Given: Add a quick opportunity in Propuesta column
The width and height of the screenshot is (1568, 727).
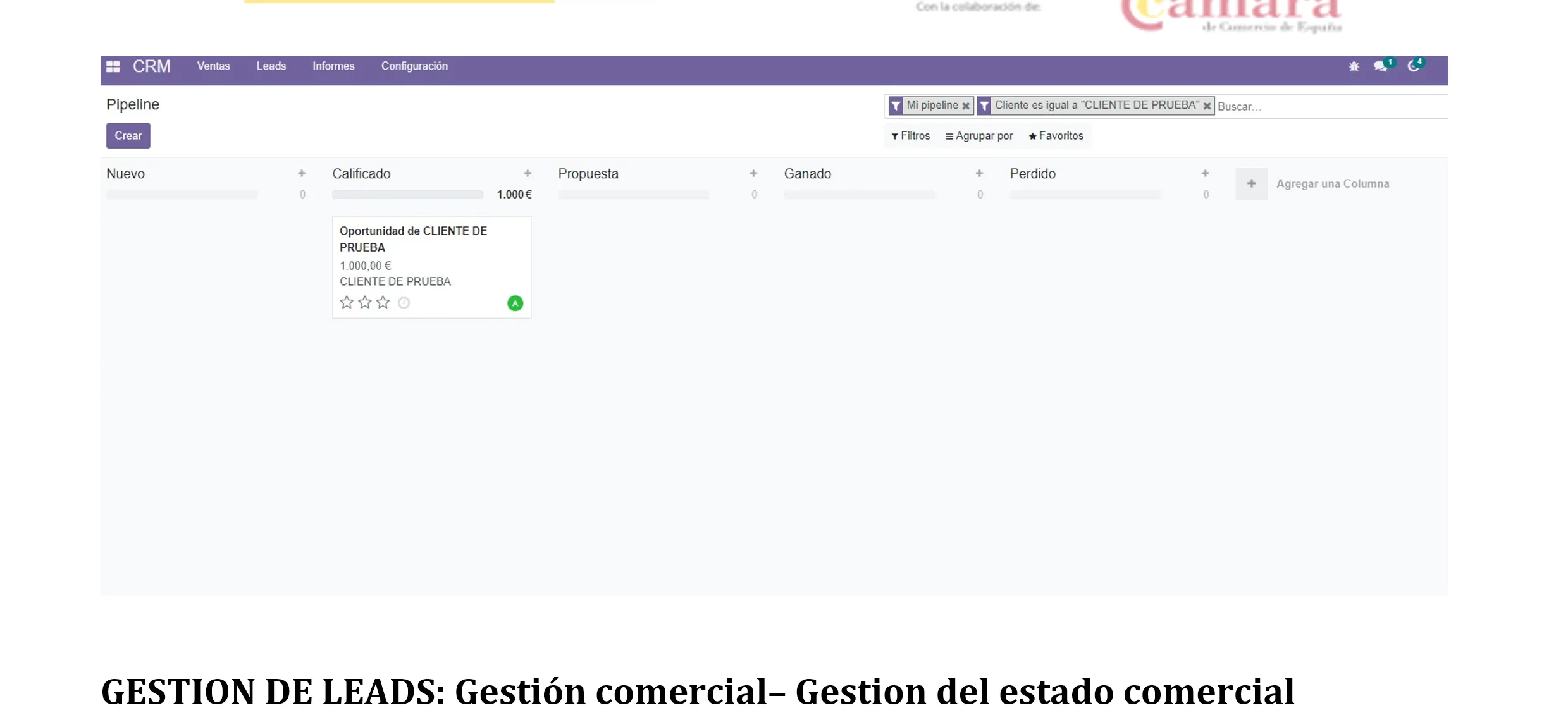Looking at the screenshot, I should (753, 173).
